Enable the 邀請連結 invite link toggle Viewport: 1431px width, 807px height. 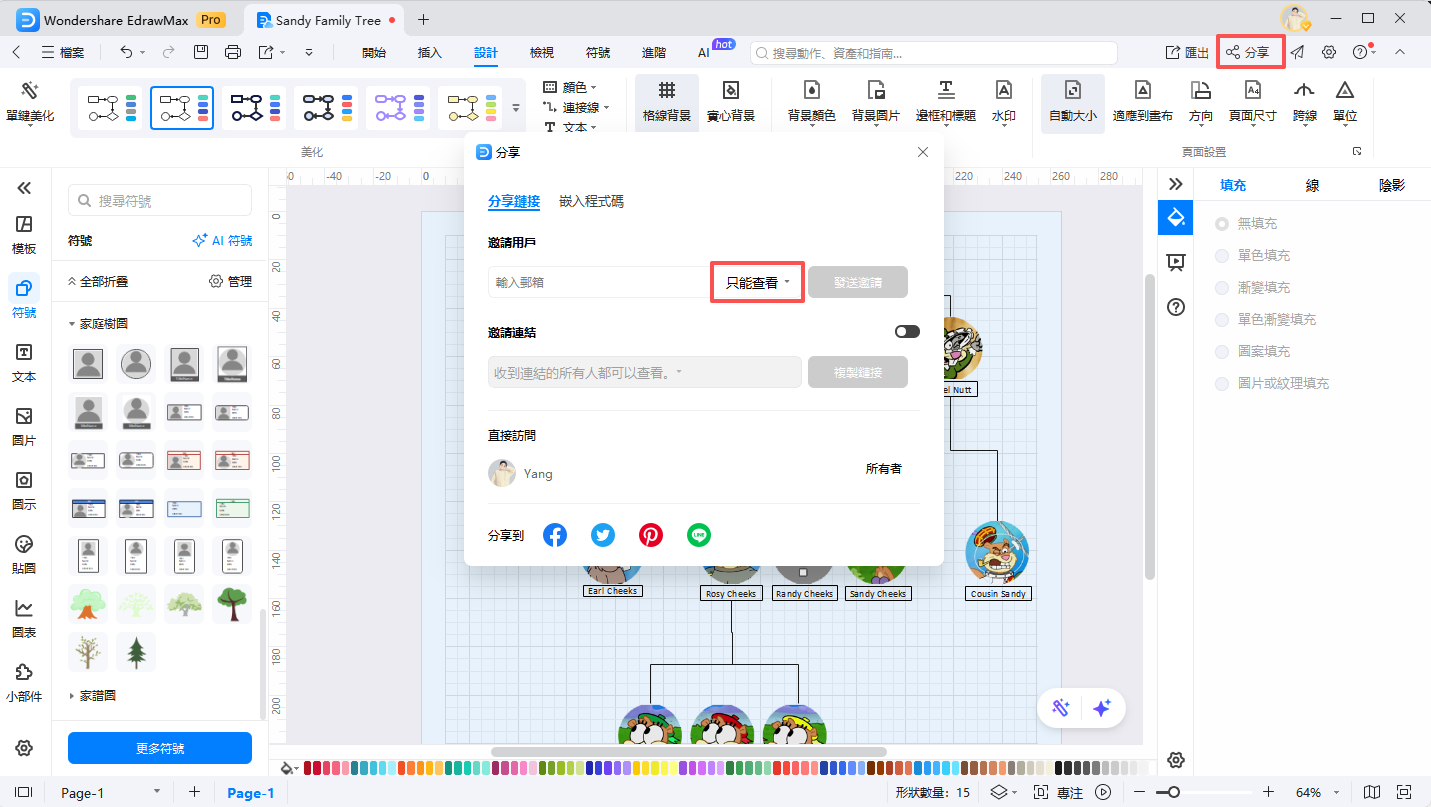pos(907,330)
